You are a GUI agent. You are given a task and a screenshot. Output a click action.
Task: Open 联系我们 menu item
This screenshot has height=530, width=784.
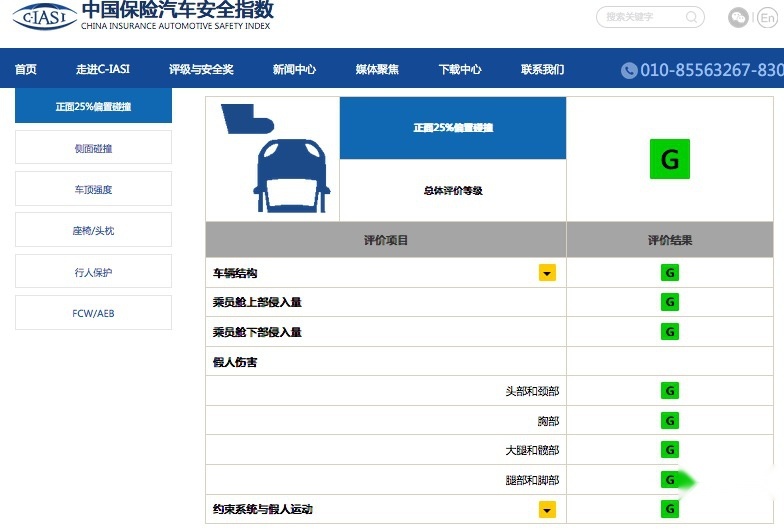542,70
